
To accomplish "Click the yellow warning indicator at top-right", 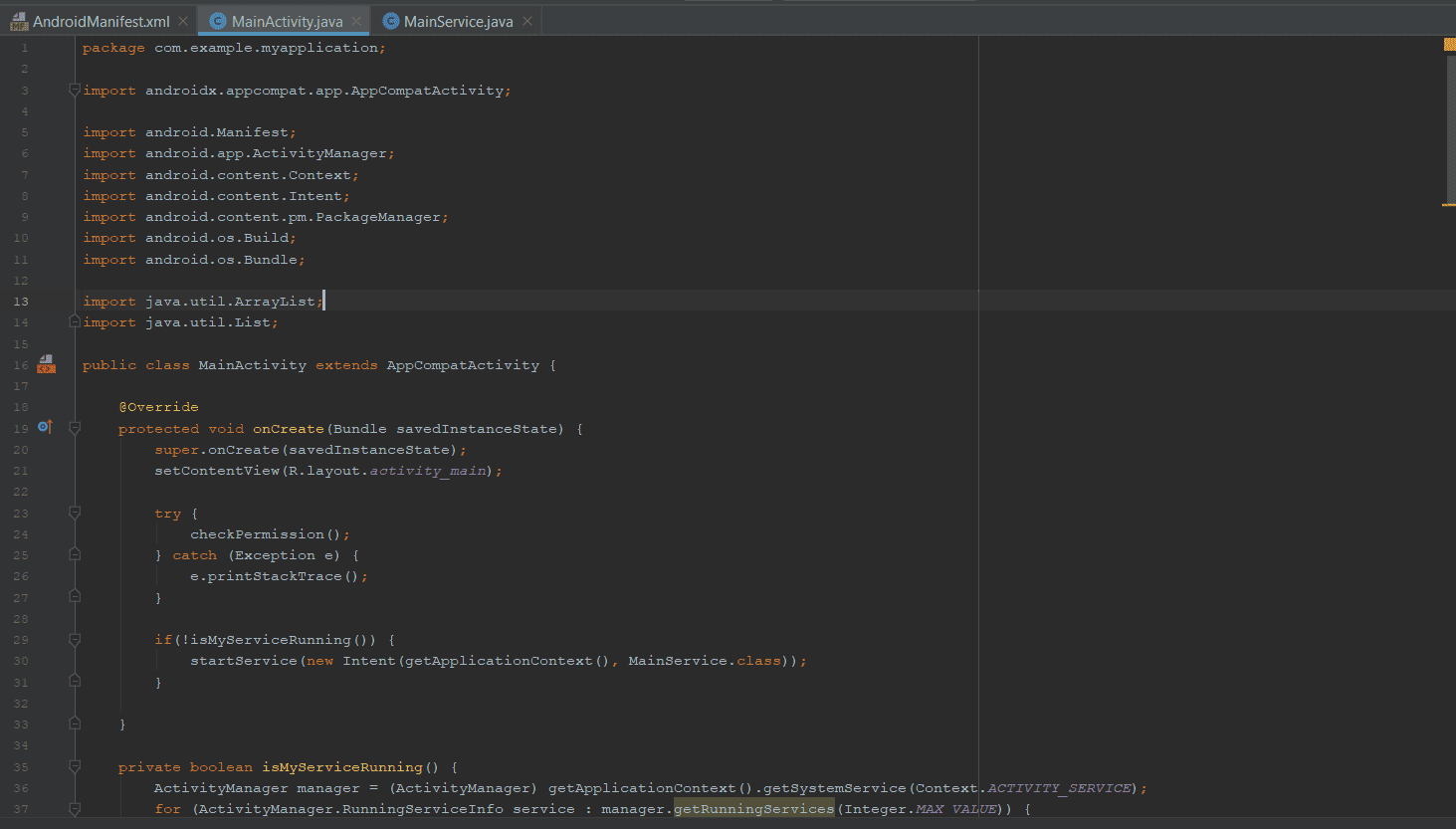I will (1449, 45).
